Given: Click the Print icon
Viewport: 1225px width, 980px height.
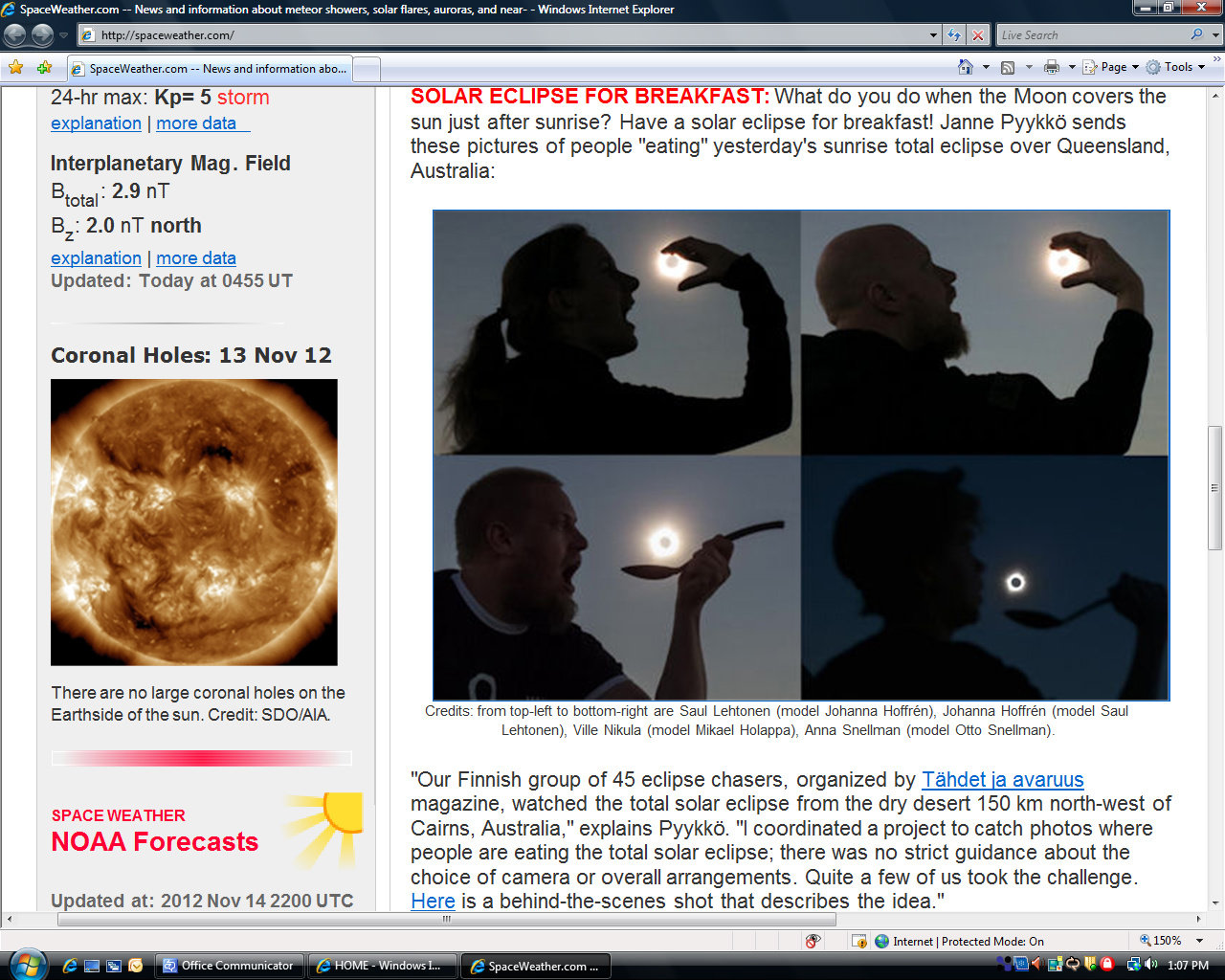Looking at the screenshot, I should (x=1052, y=67).
